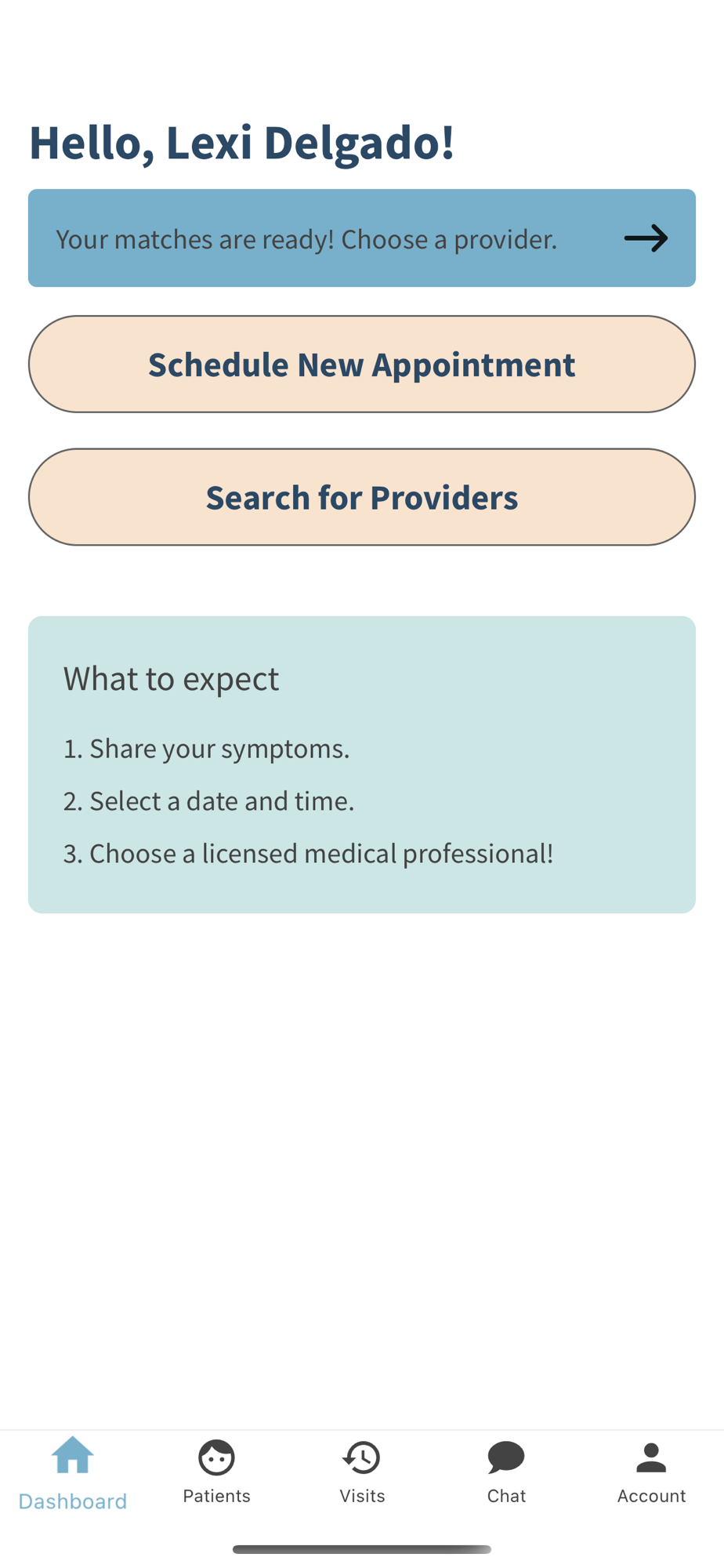This screenshot has width=724, height=1568.
Task: Tap Search for Providers button
Action: point(362,497)
